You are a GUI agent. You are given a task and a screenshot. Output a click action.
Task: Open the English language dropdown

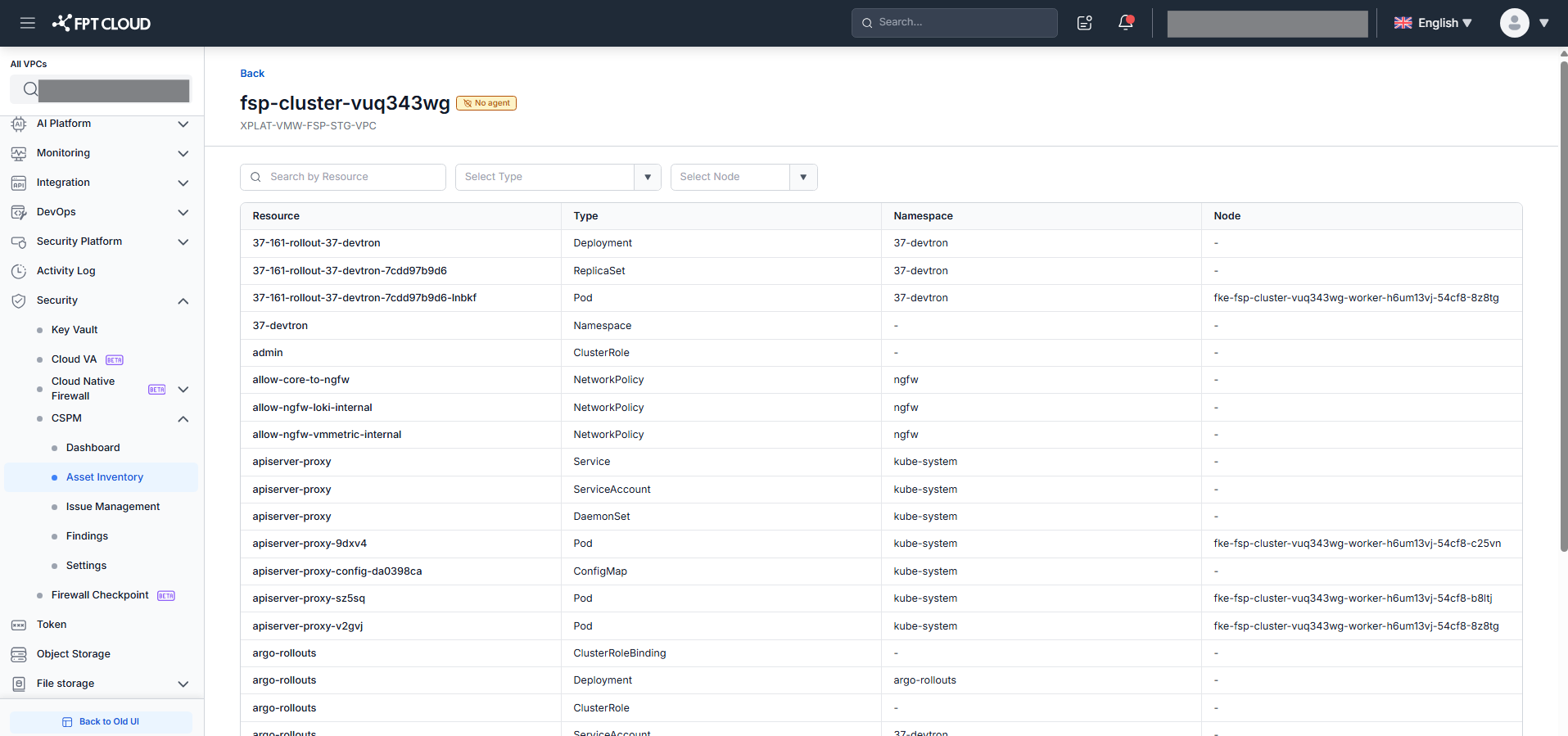click(x=1434, y=23)
